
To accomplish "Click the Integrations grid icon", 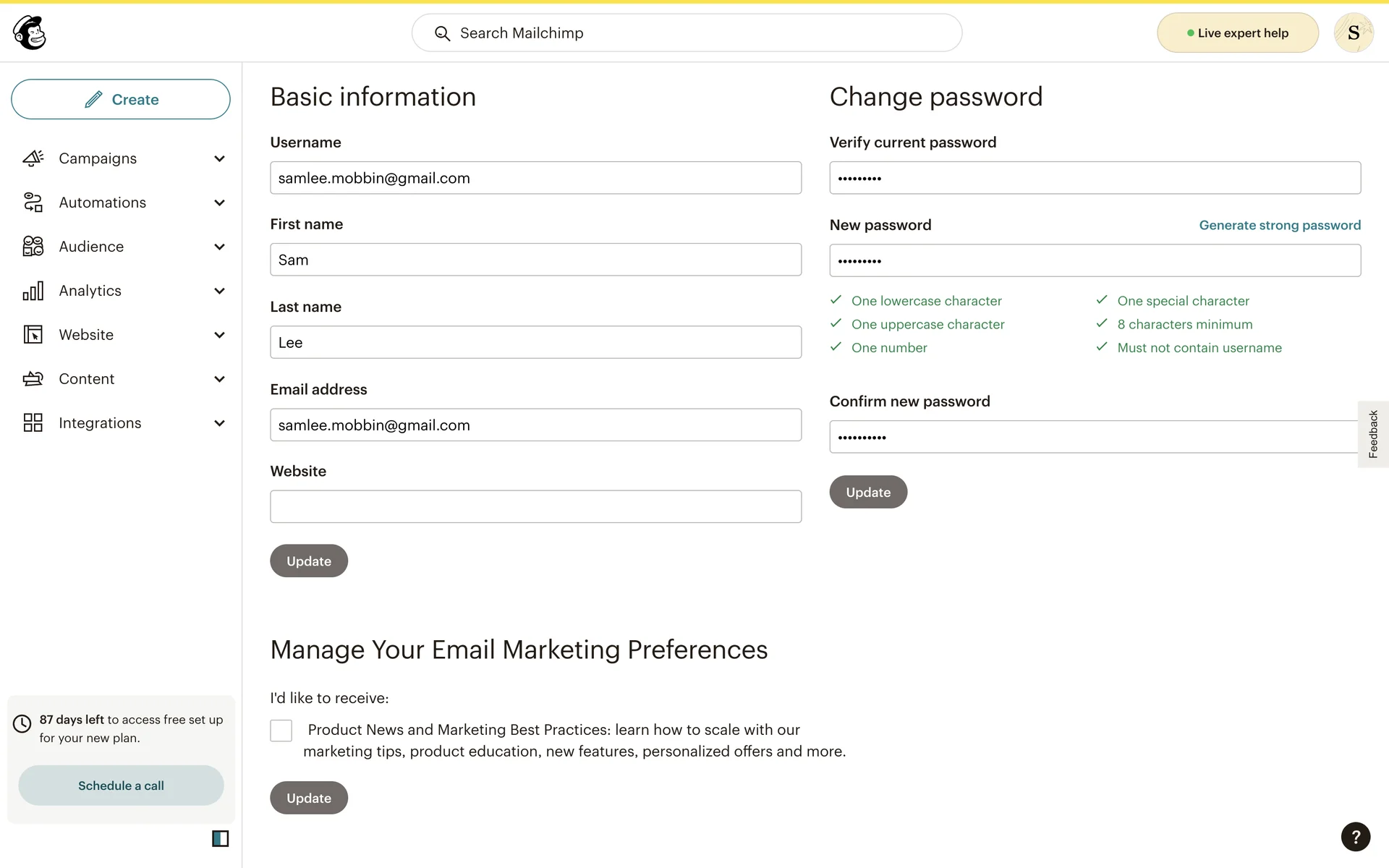I will tap(33, 423).
